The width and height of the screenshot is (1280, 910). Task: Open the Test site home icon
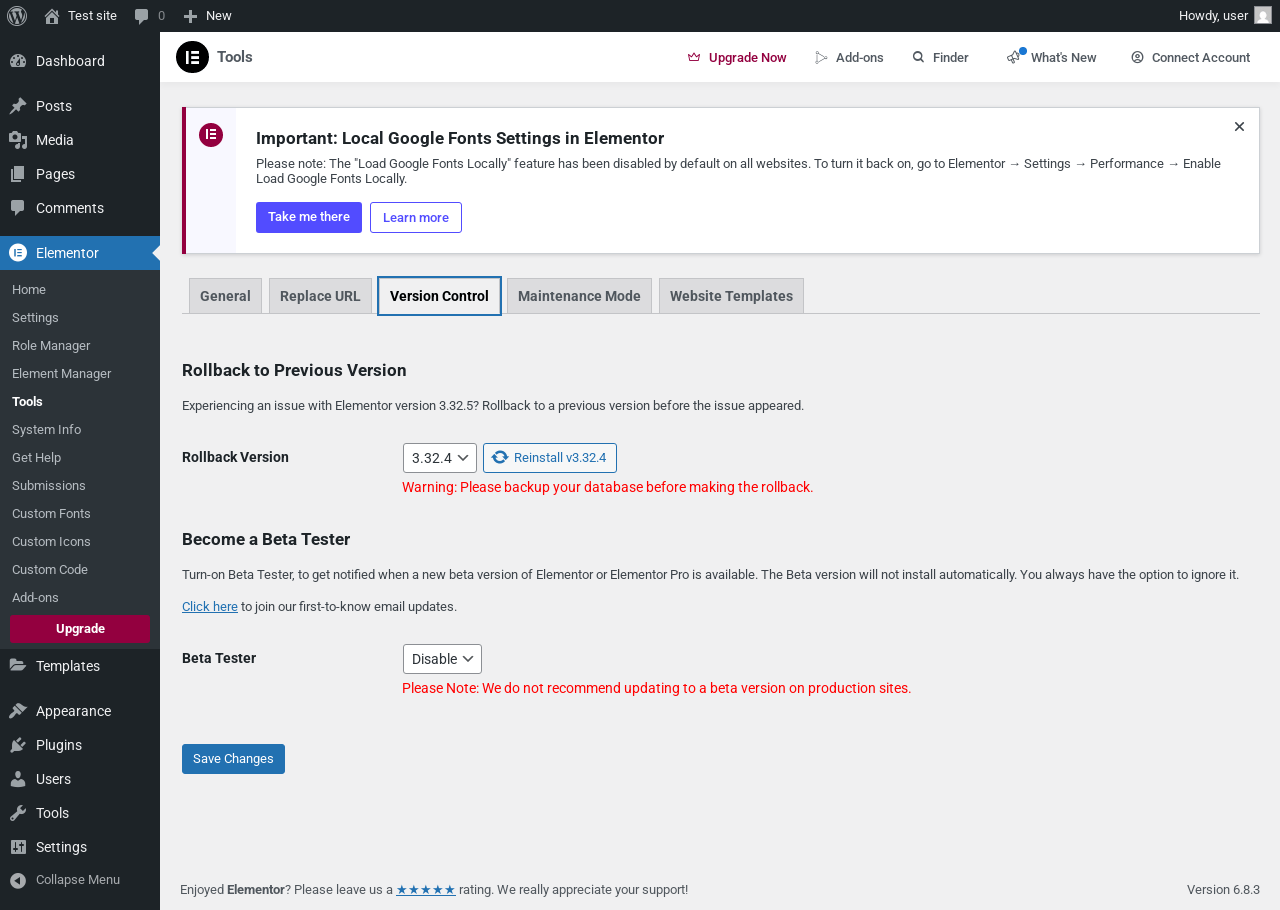point(52,16)
